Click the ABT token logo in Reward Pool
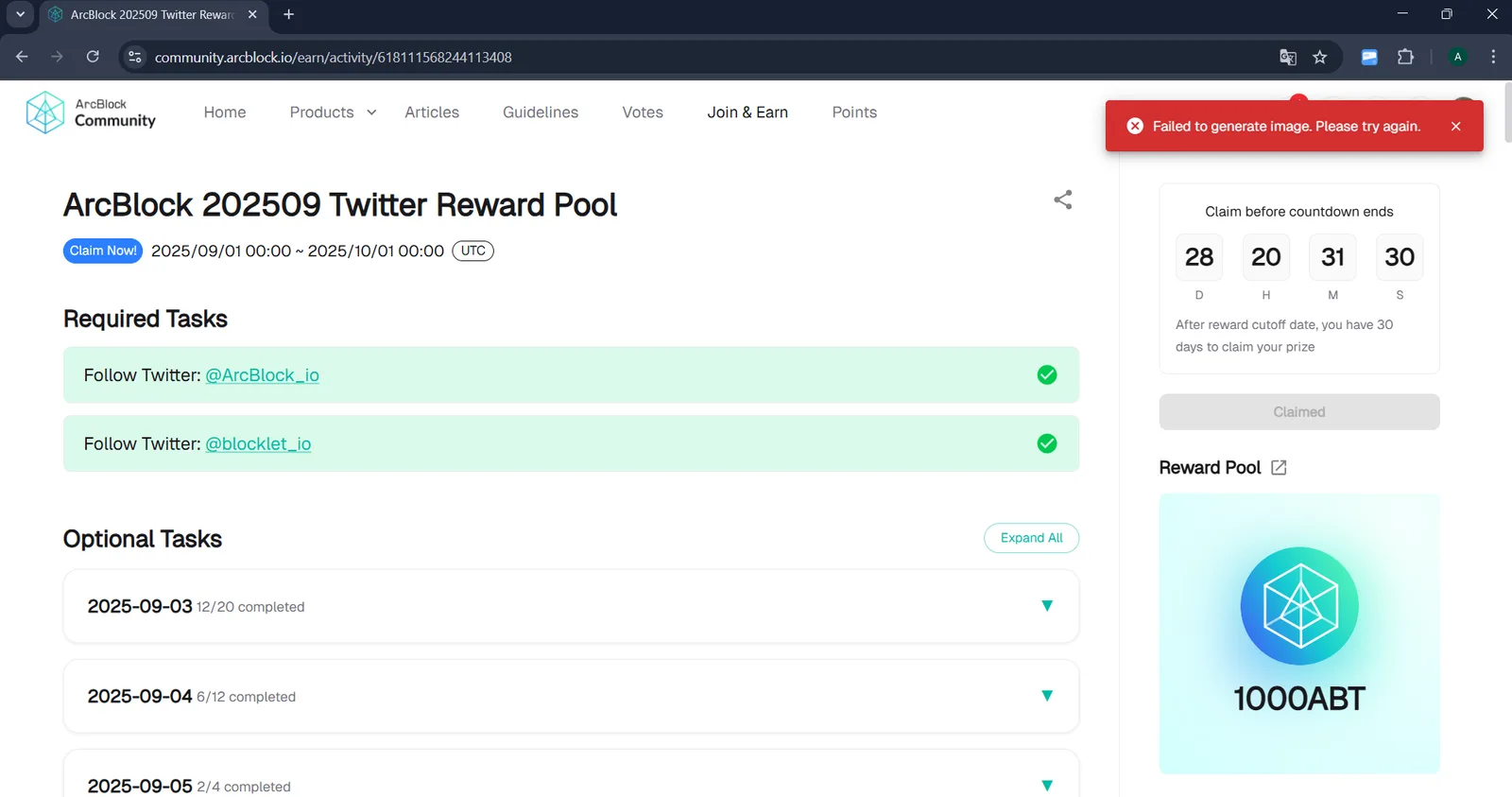The image size is (1512, 797). point(1299,606)
